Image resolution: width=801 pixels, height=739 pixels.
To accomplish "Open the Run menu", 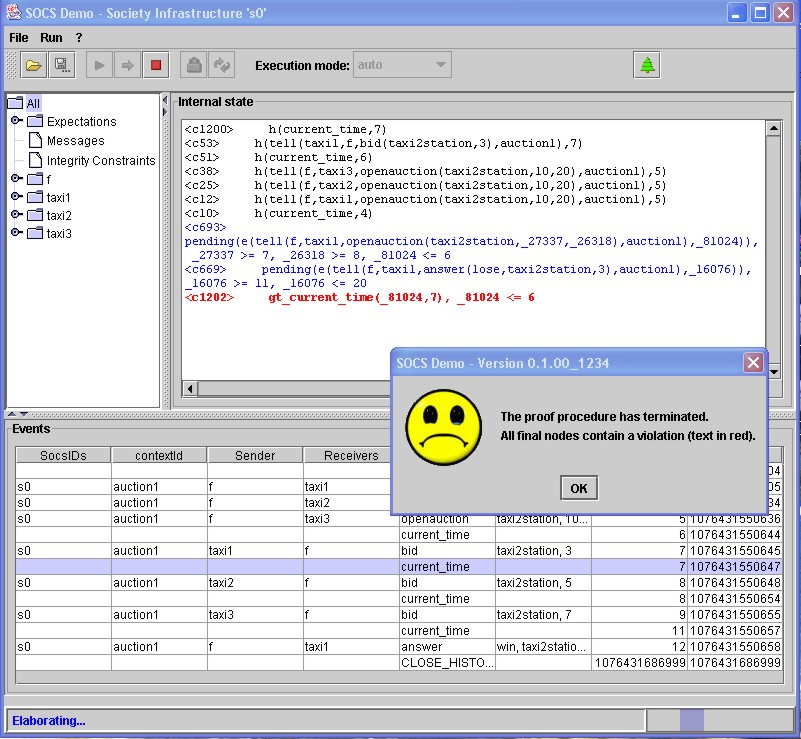I will [x=51, y=37].
